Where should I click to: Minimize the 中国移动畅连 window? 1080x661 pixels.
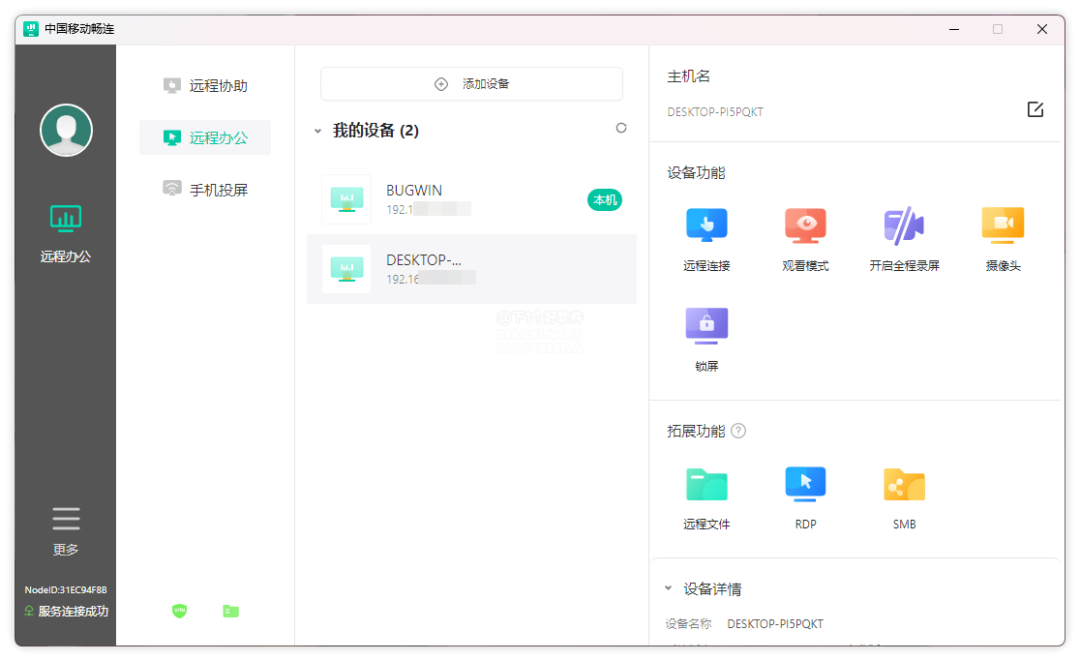954,29
